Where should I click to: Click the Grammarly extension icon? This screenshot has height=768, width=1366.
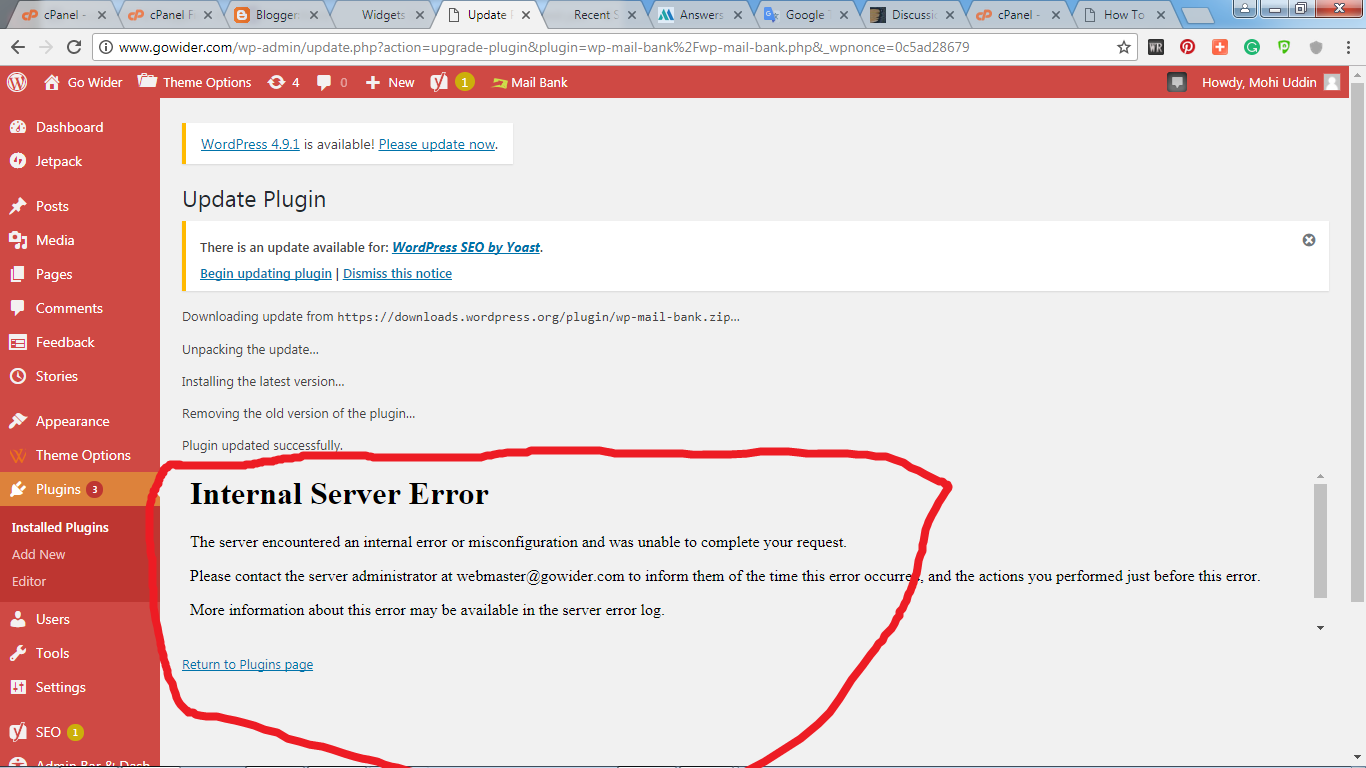pos(1252,47)
